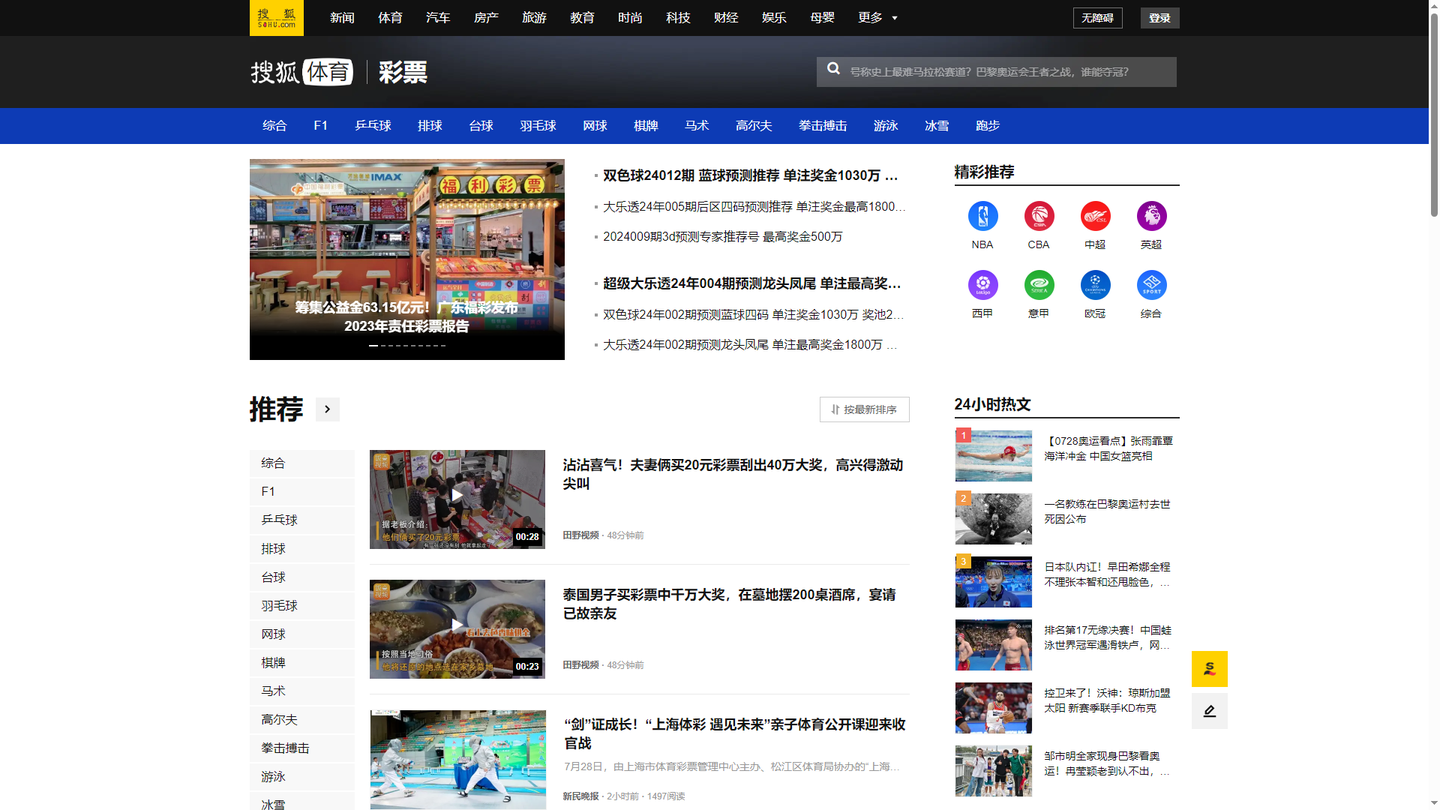Open article 沾沾喜气 夫妻俩买20元彩票 title

tap(733, 474)
